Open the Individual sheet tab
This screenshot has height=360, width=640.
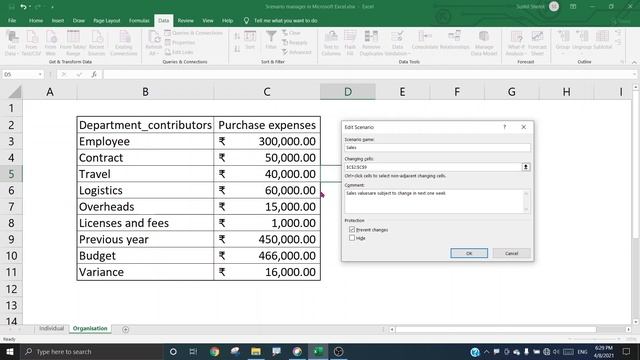pyautogui.click(x=51, y=329)
